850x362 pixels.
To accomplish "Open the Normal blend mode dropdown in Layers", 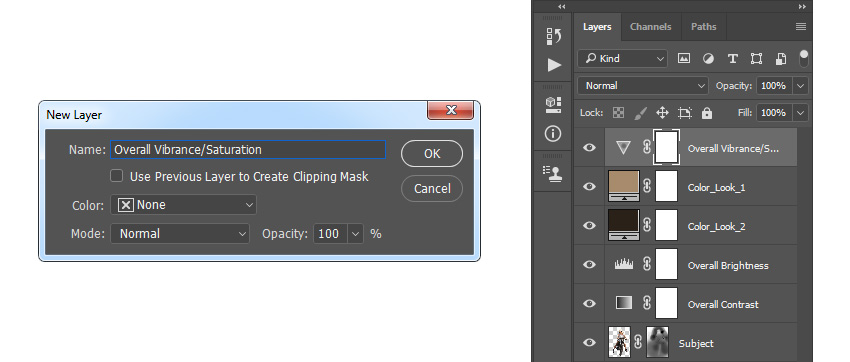I will coord(643,86).
